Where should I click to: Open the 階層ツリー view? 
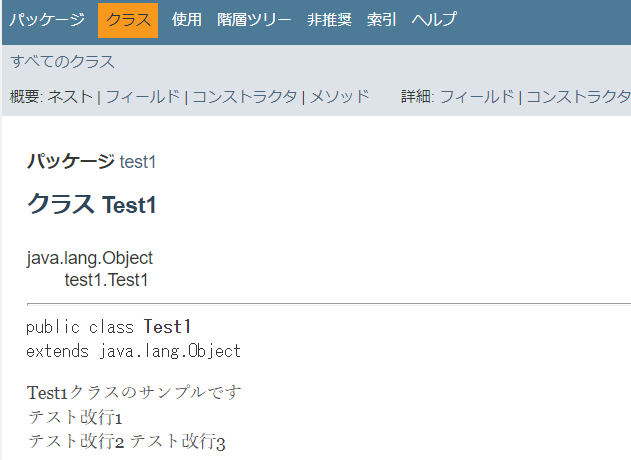click(x=255, y=20)
